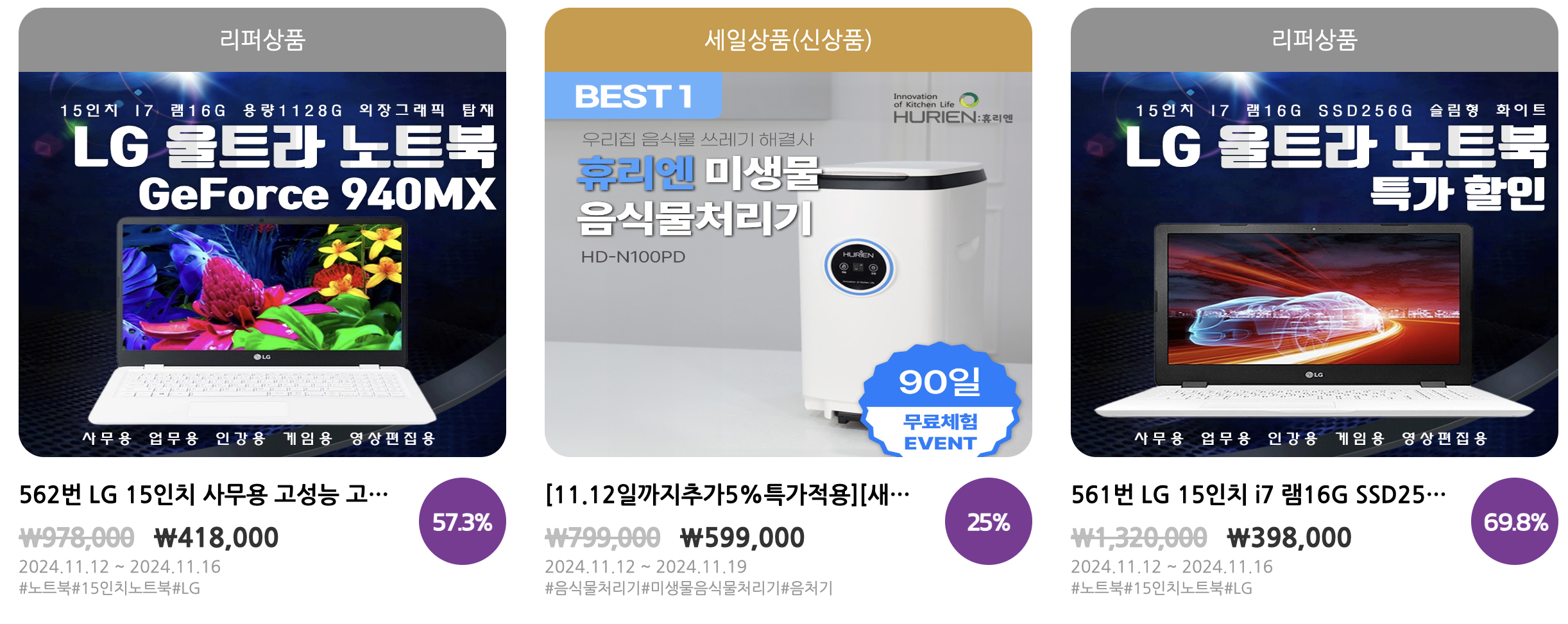Select the left 리퍼상품 category header
The image size is (1568, 624).
(262, 40)
